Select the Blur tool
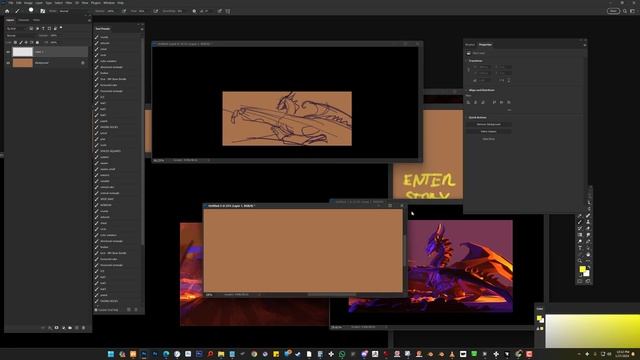 588,235
